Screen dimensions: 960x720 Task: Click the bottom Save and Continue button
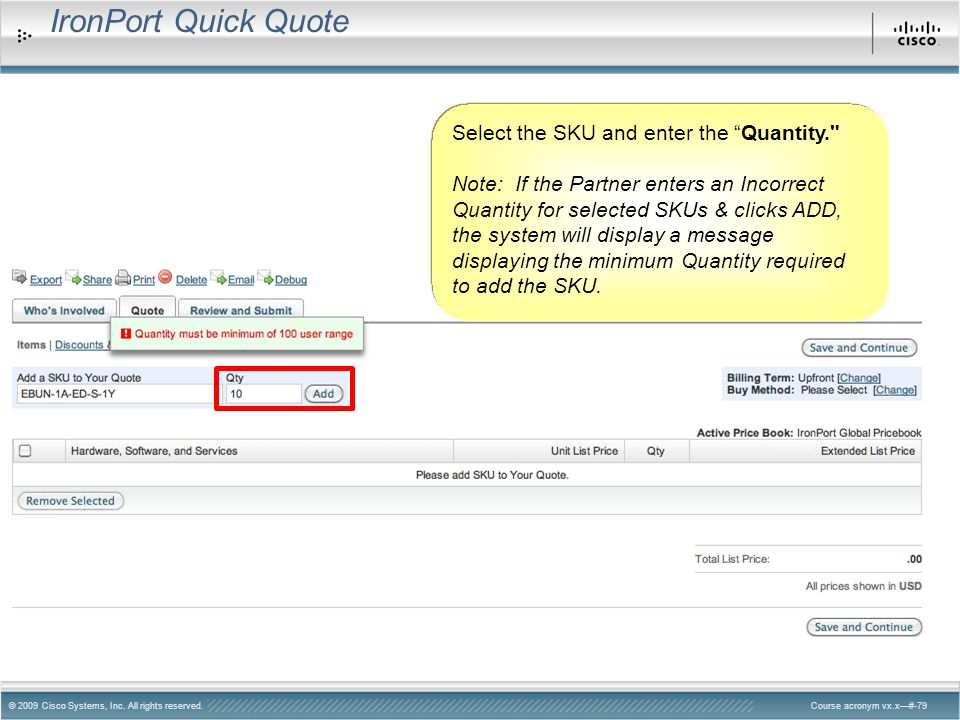pyautogui.click(x=864, y=627)
